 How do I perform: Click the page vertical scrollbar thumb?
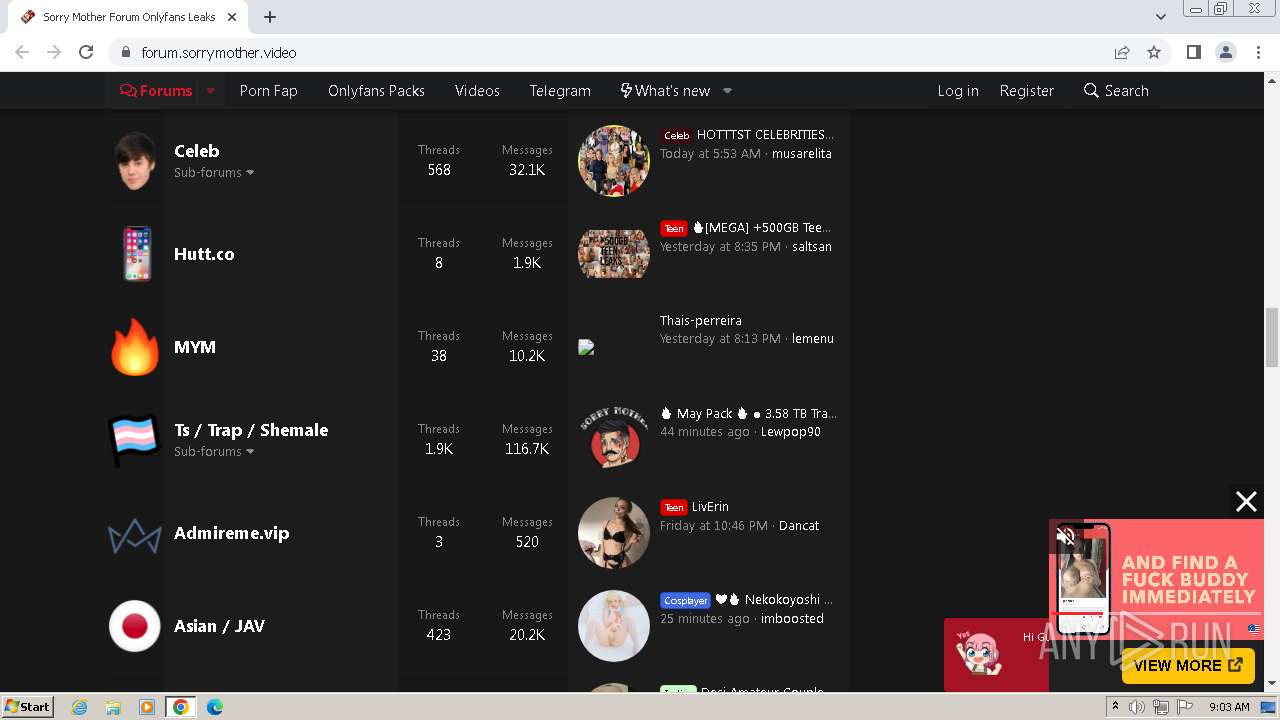[x=1272, y=338]
